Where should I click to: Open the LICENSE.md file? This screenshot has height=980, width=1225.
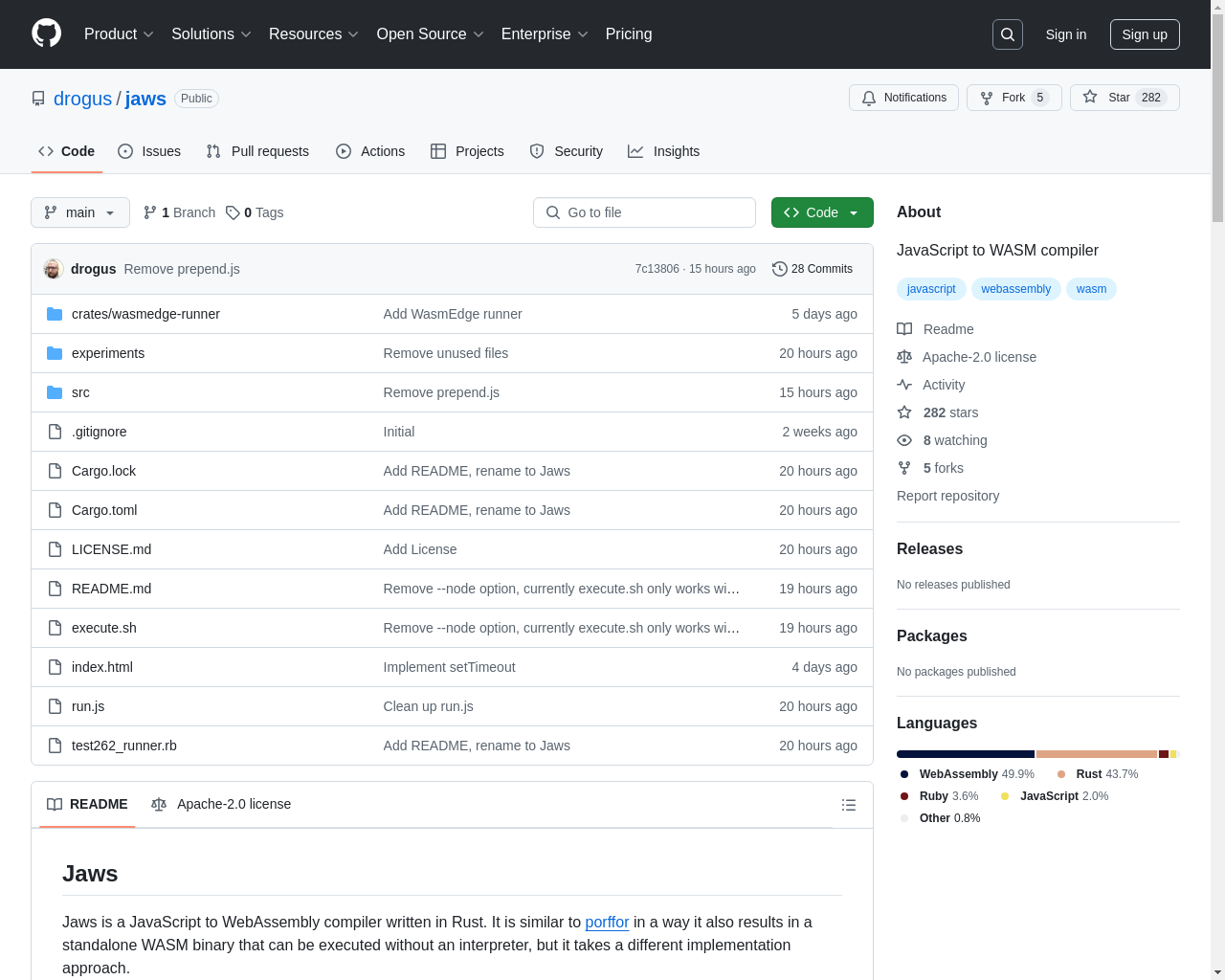click(x=111, y=549)
